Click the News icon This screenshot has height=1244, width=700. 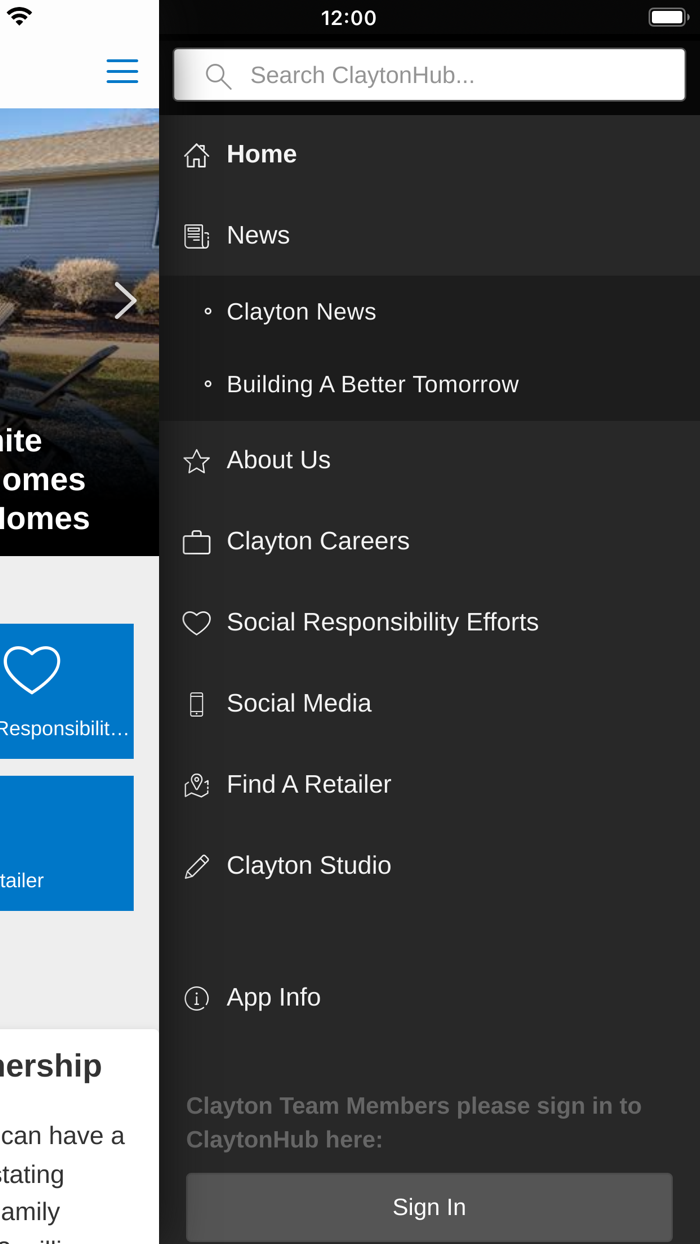pyautogui.click(x=196, y=234)
